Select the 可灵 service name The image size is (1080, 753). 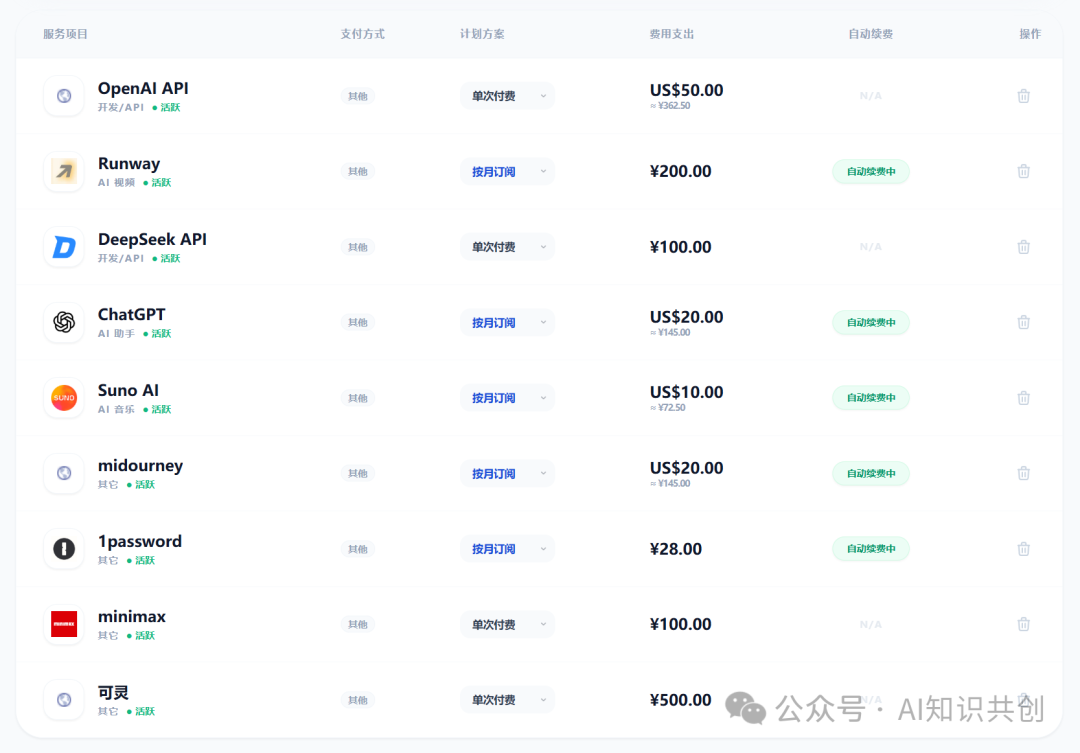tap(113, 692)
